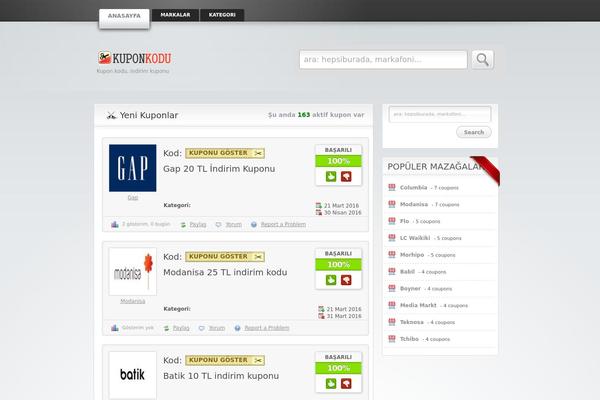Screen dimensions: 600x400
Task: Click Paylaş on the Modanisa coupon
Action: pos(181,328)
